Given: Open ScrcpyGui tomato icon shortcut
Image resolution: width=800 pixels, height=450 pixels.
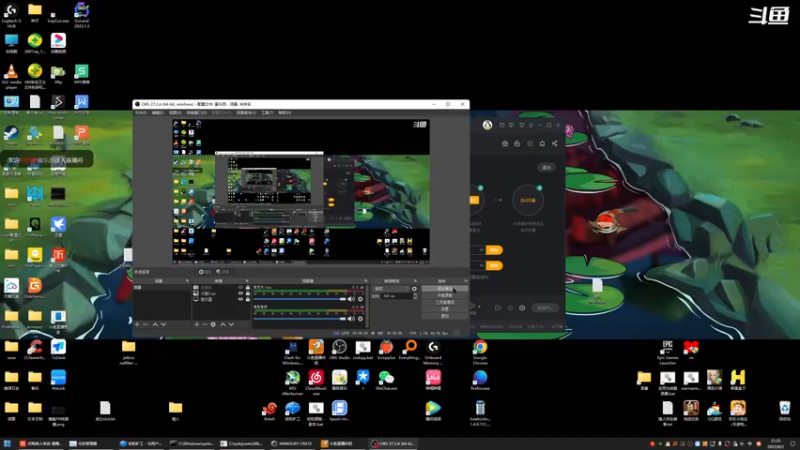Looking at the screenshot, I should pos(386,351).
